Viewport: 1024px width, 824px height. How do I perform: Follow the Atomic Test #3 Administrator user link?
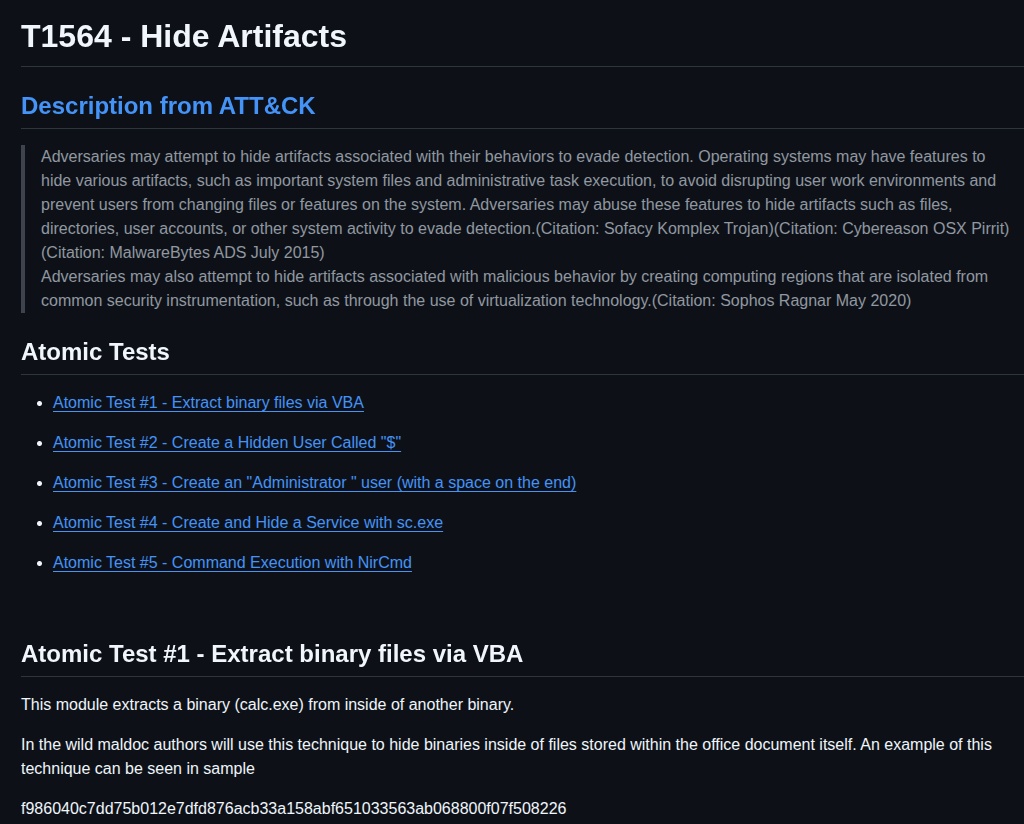(x=314, y=482)
